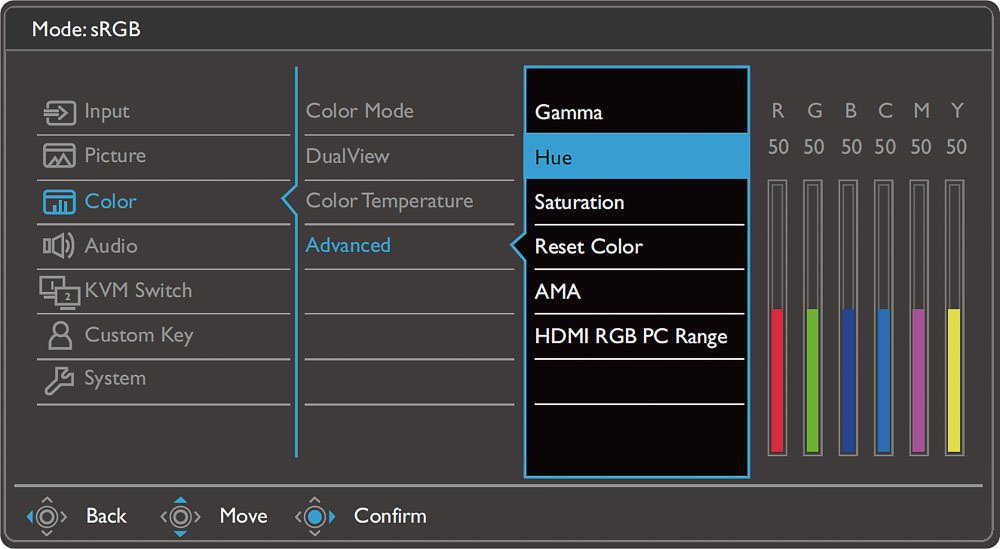Click the Move joystick icon
The image size is (1000, 549).
(180, 516)
